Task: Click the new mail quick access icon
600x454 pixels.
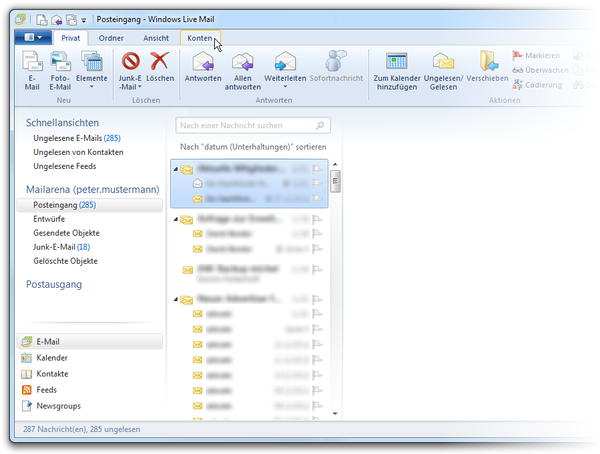Action: point(42,20)
